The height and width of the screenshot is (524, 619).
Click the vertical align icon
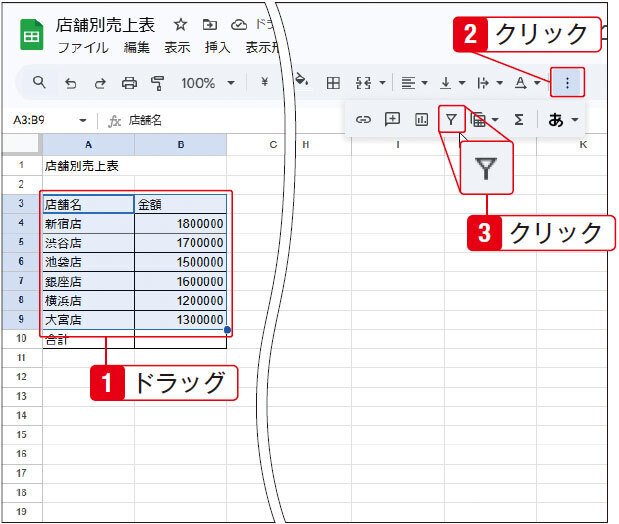[x=446, y=83]
